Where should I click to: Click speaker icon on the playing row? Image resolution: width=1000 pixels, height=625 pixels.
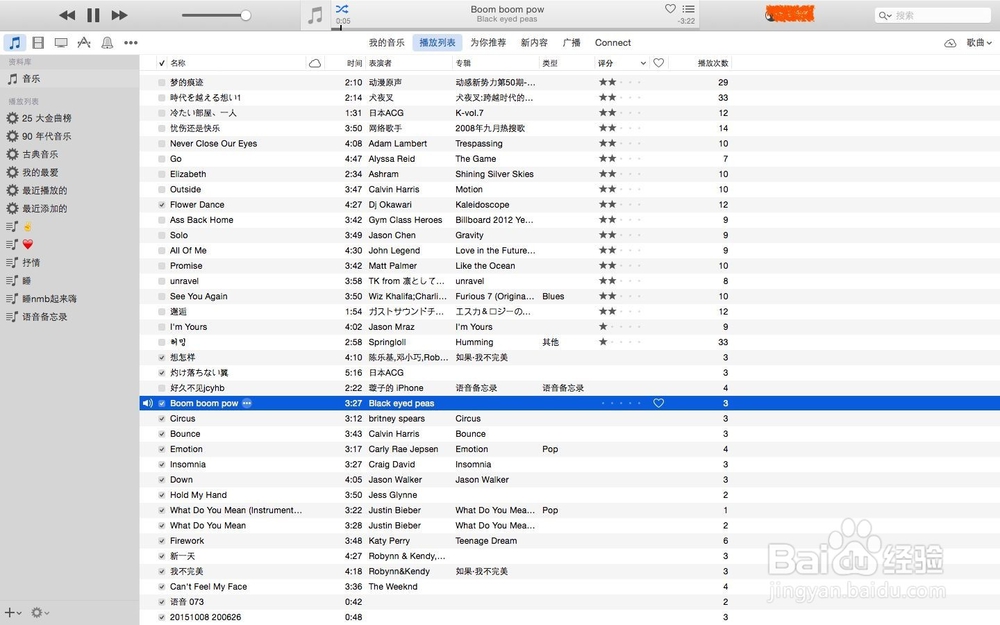147,403
